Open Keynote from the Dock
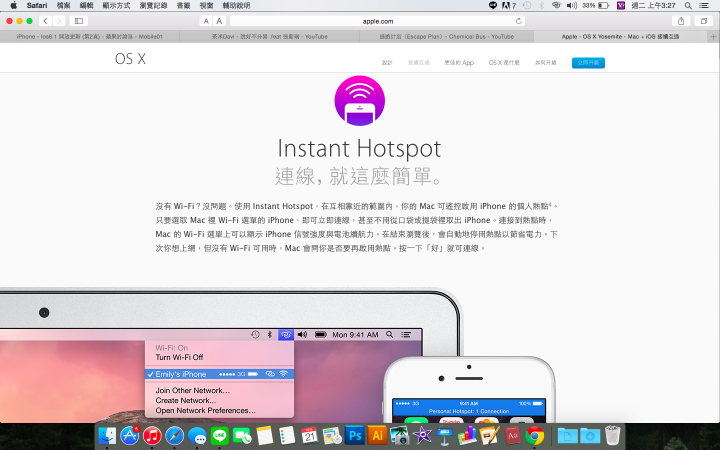This screenshot has height=450, width=720. (x=444, y=435)
